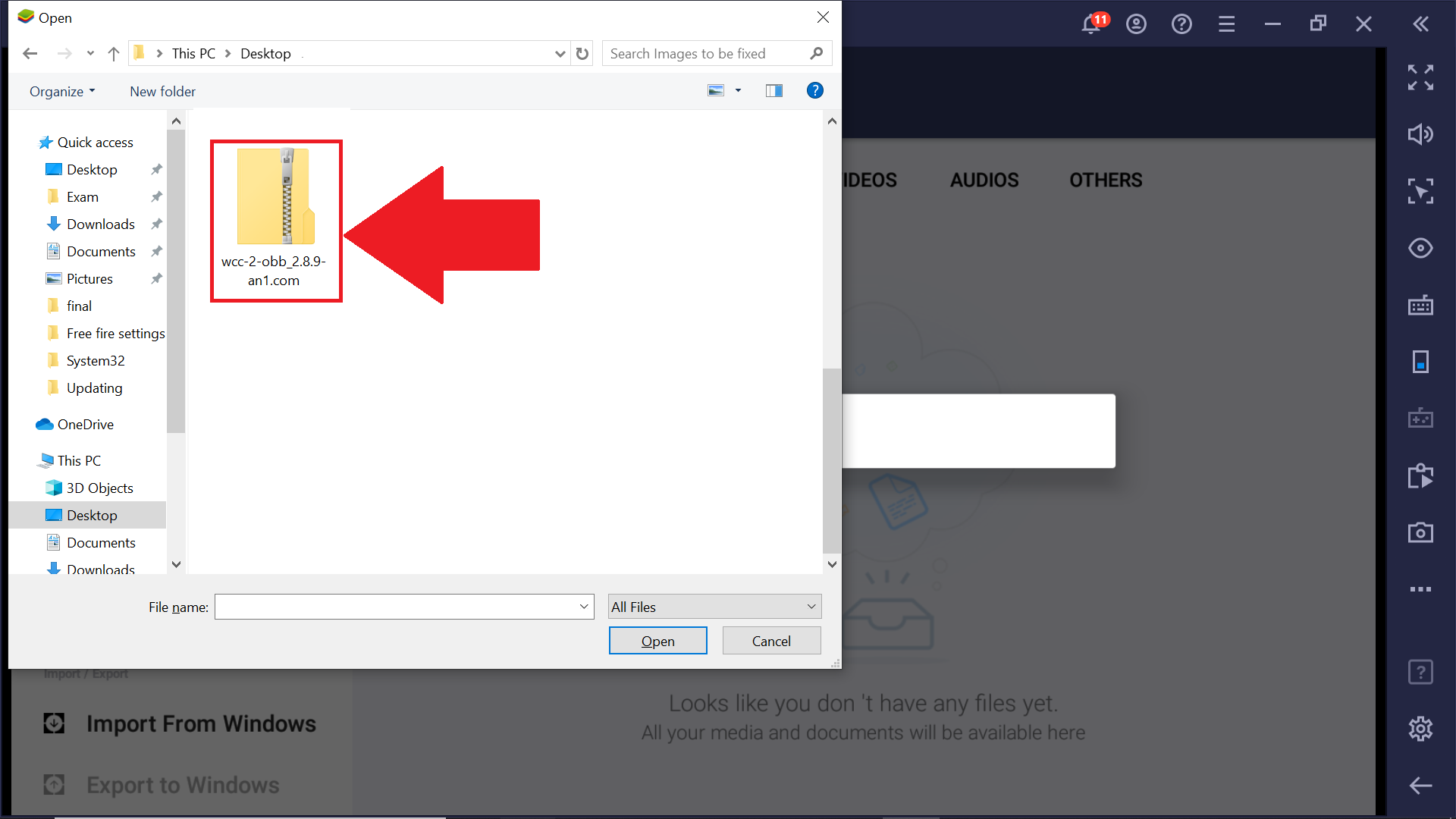Expand the file name input dropdown
This screenshot has height=819, width=1456.
[585, 606]
